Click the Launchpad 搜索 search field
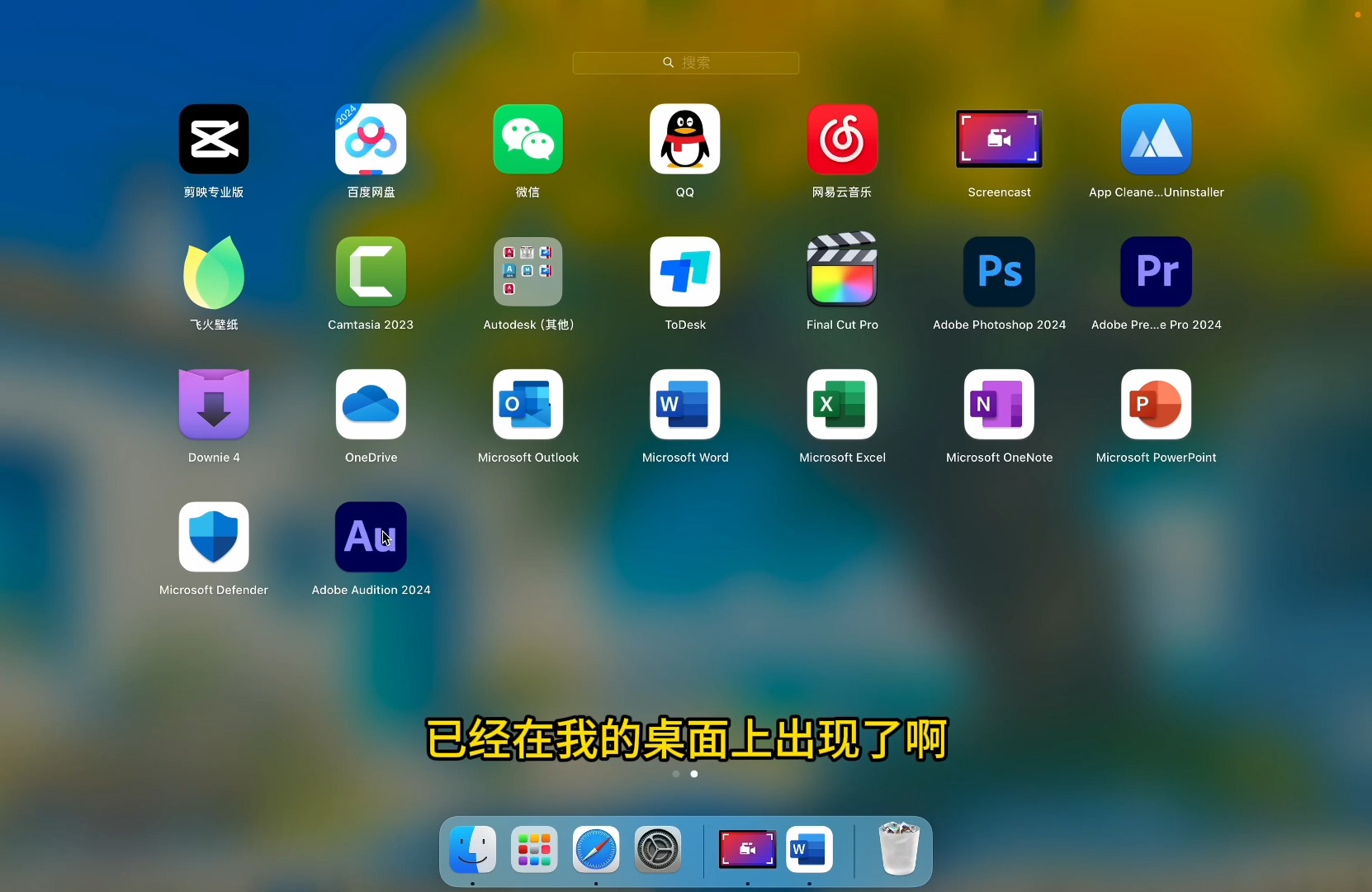This screenshot has height=892, width=1372. pos(686,63)
